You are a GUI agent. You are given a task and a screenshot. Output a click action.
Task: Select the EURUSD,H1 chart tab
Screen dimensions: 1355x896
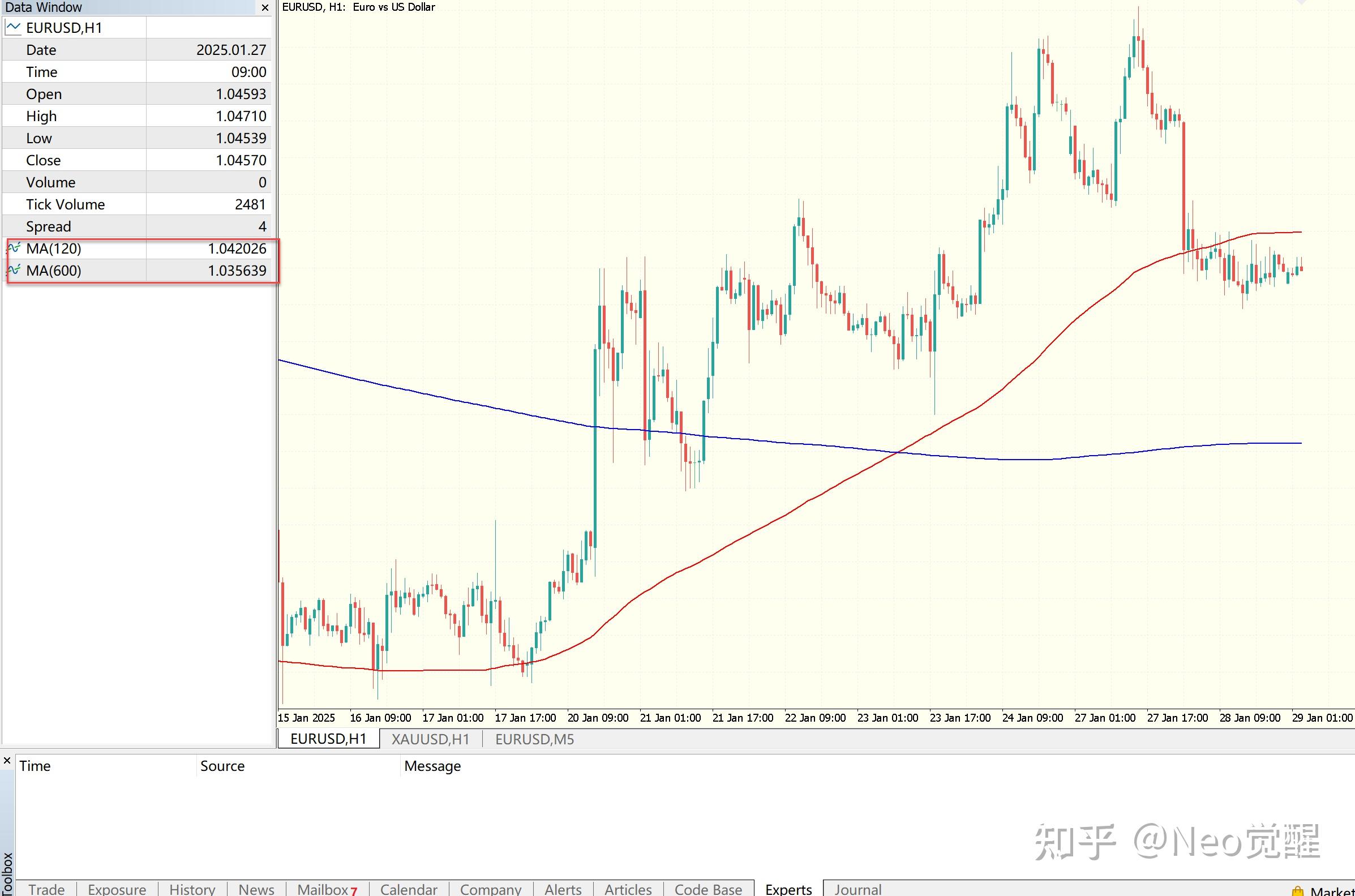pyautogui.click(x=328, y=739)
